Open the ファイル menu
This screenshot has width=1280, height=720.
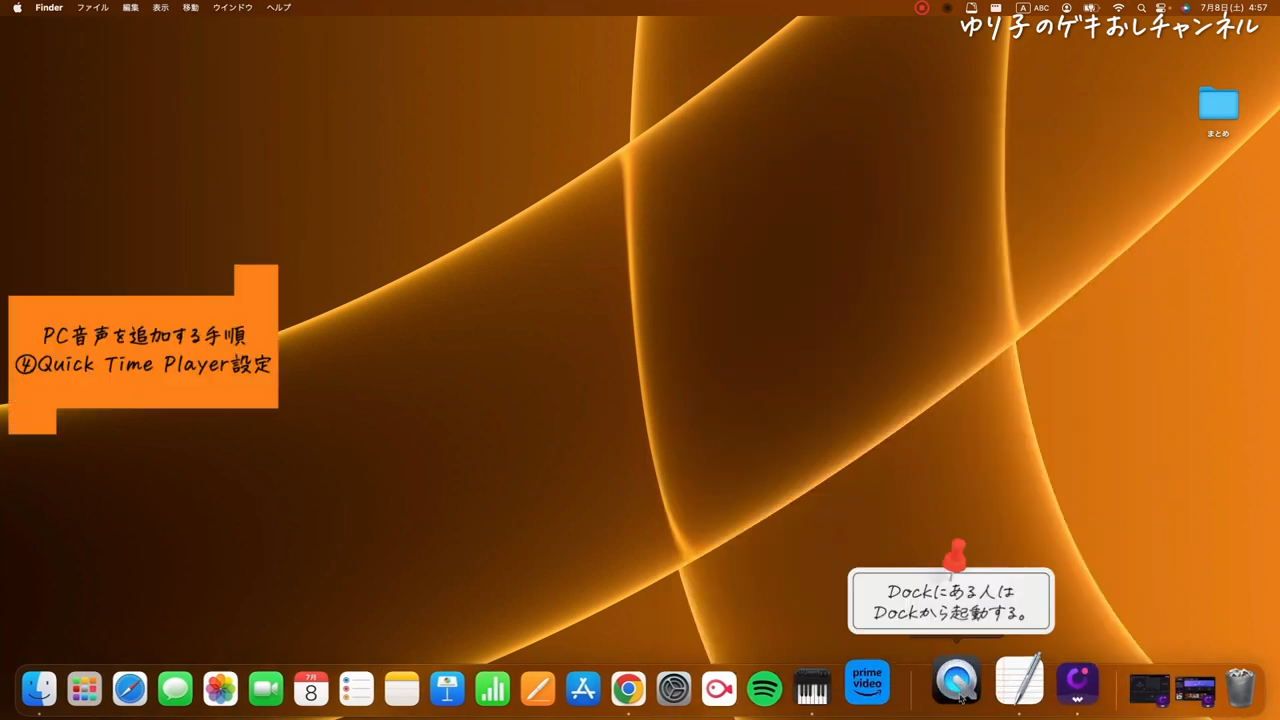coord(93,8)
